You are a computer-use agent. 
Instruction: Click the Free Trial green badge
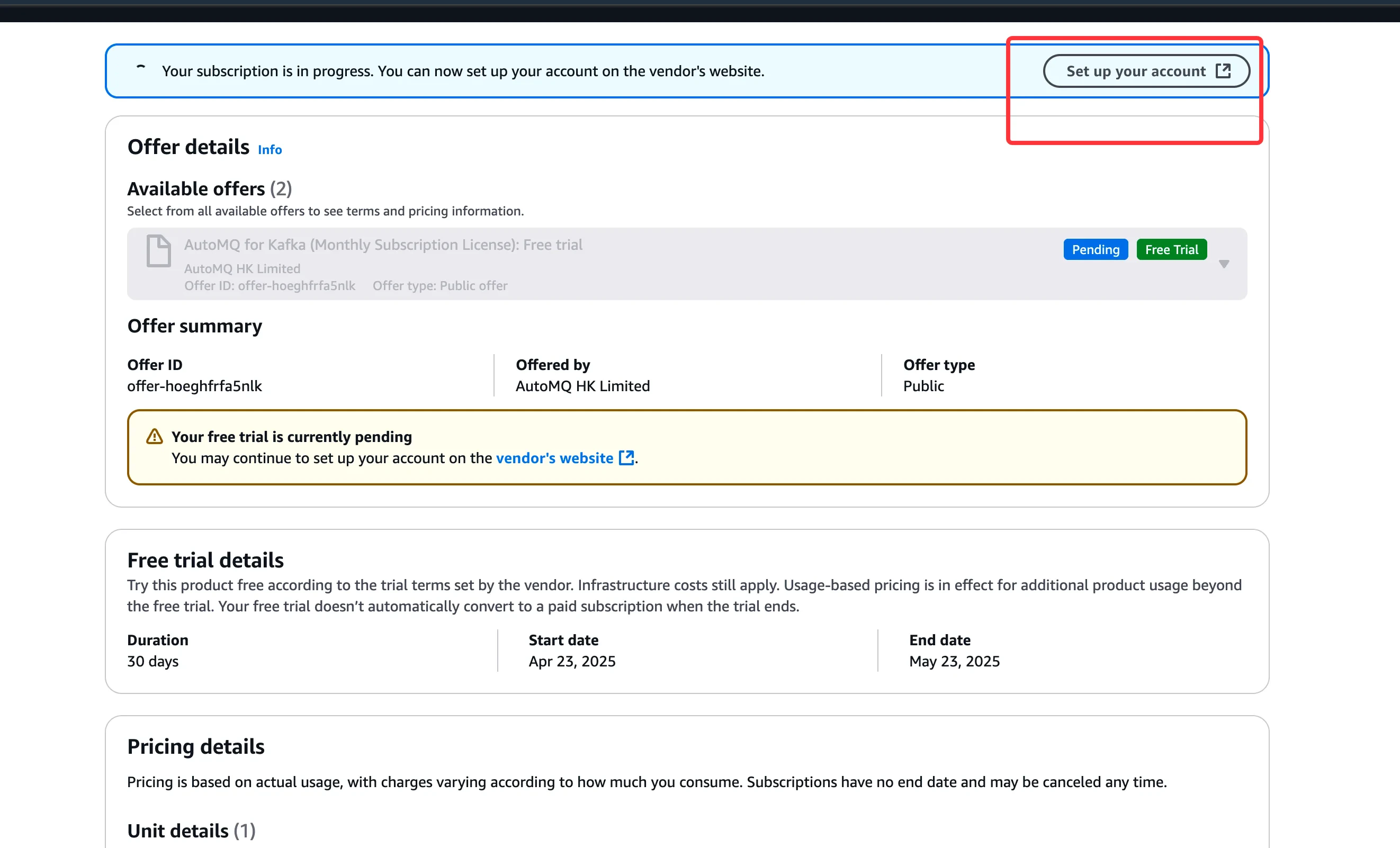[x=1171, y=250]
